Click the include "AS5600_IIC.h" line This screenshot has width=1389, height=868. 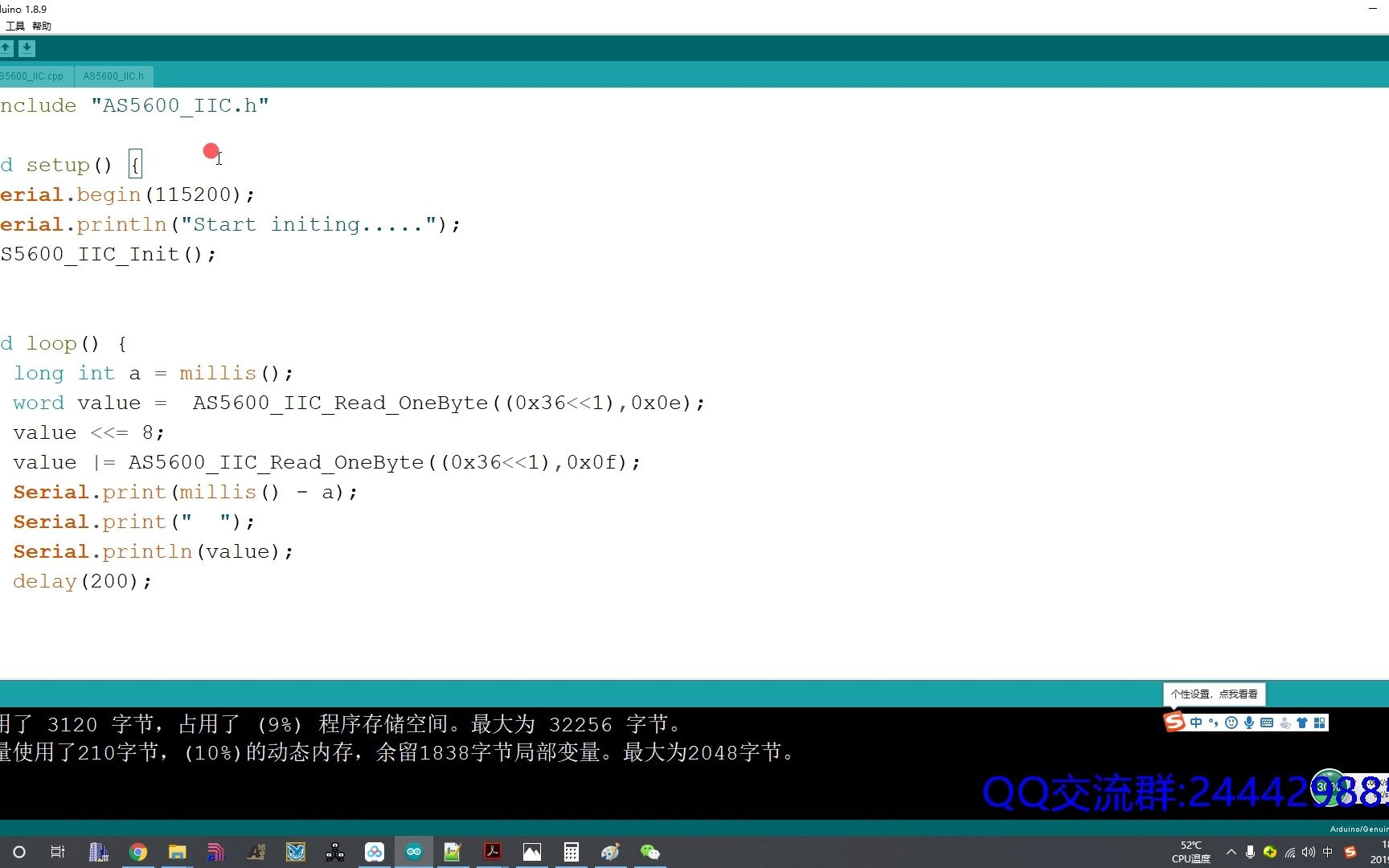(134, 105)
